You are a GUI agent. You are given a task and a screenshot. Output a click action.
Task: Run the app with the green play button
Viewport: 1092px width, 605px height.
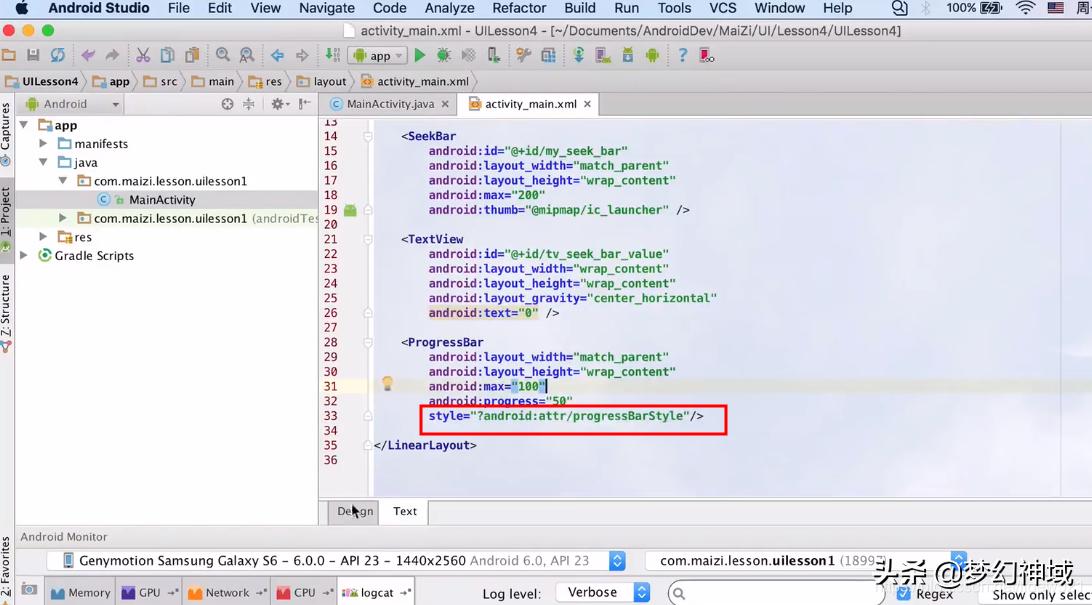(420, 56)
